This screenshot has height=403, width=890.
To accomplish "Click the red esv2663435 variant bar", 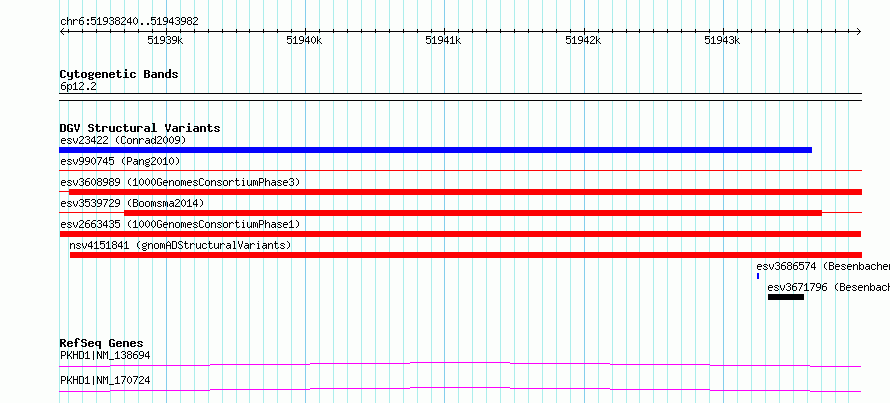I will pyautogui.click(x=460, y=234).
